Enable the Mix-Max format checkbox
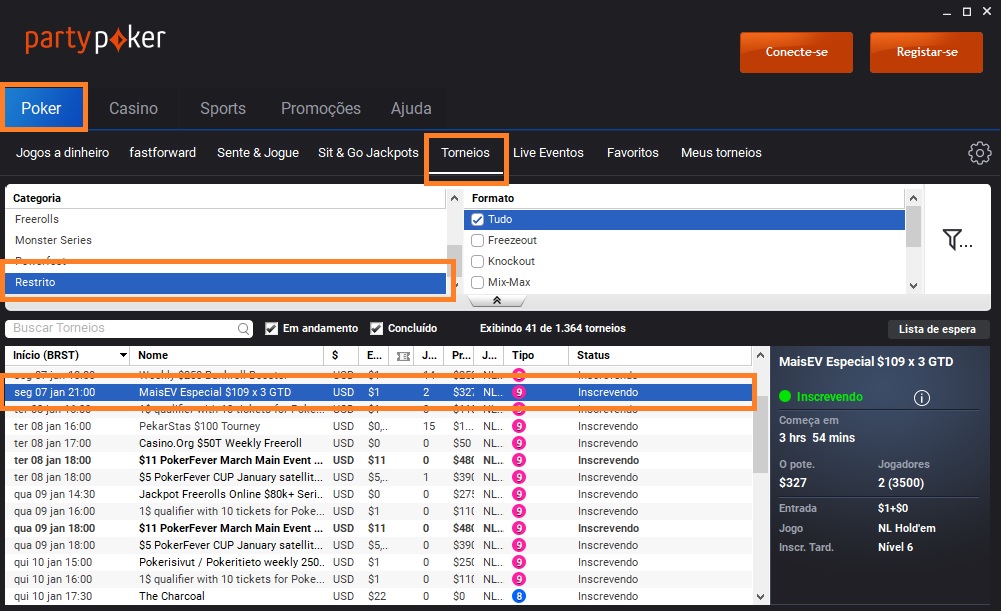This screenshot has width=1001, height=611. click(478, 282)
